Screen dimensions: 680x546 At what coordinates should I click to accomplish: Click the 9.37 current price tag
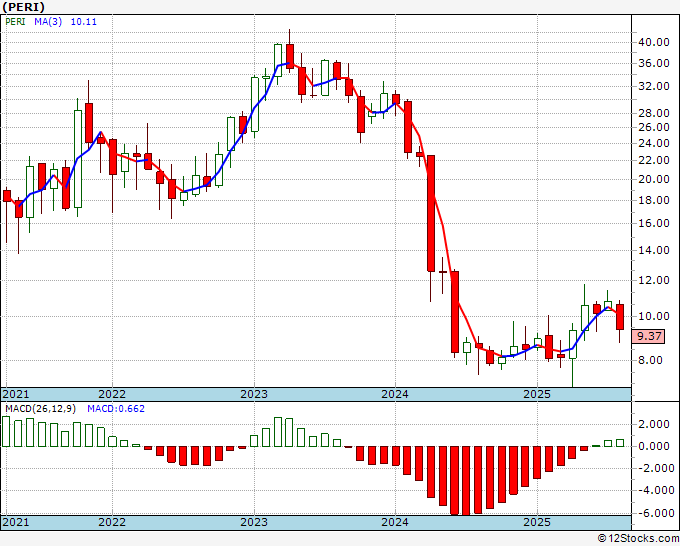click(x=648, y=336)
